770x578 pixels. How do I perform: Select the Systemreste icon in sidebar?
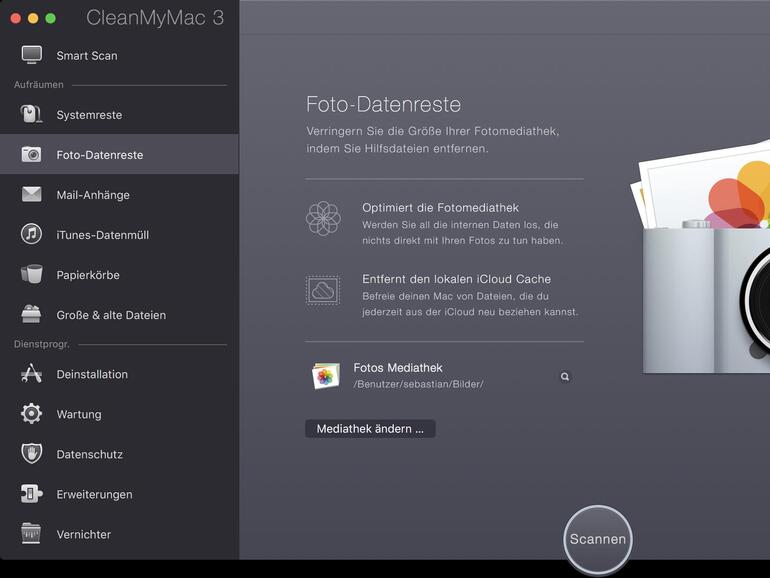click(32, 115)
